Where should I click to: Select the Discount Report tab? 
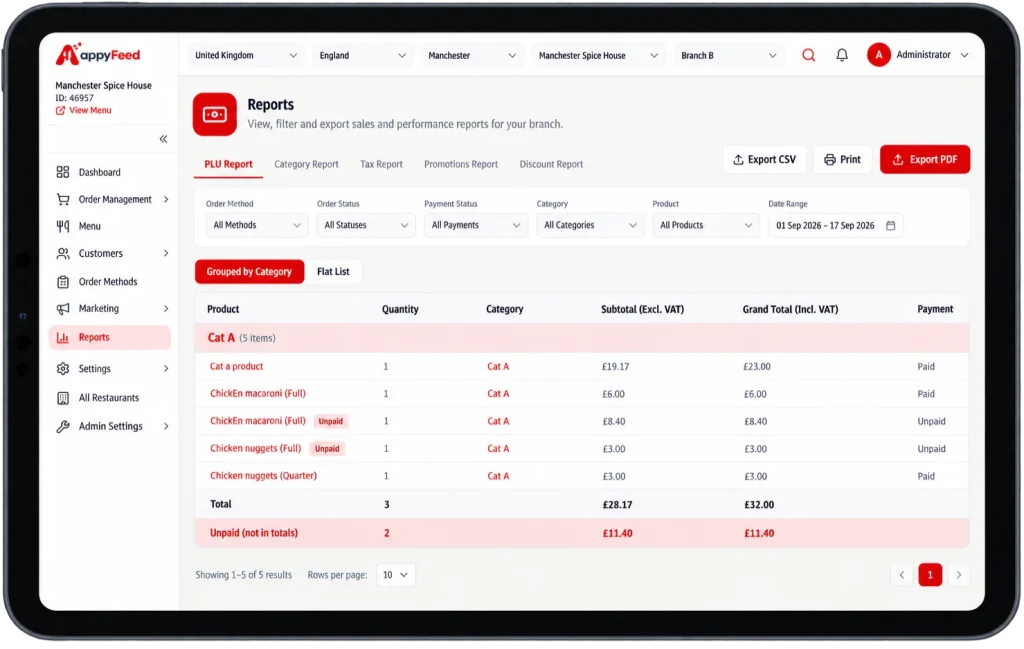point(552,165)
